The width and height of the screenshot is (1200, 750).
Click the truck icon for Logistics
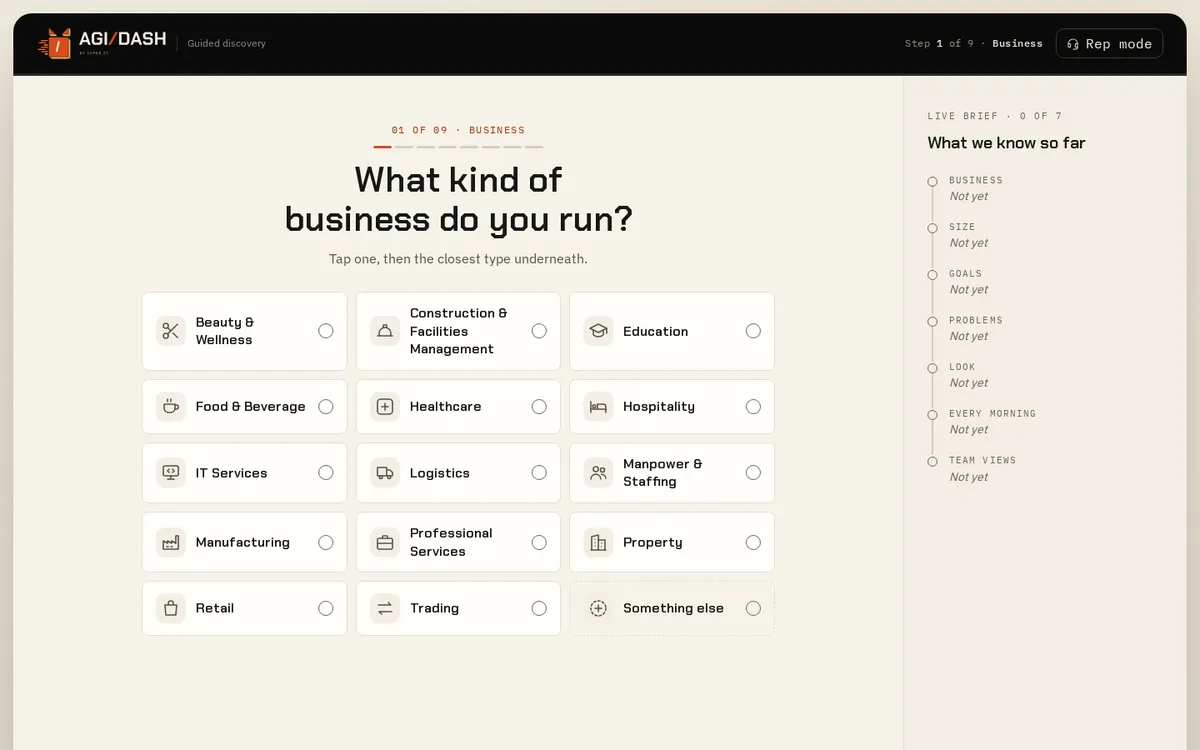point(385,473)
